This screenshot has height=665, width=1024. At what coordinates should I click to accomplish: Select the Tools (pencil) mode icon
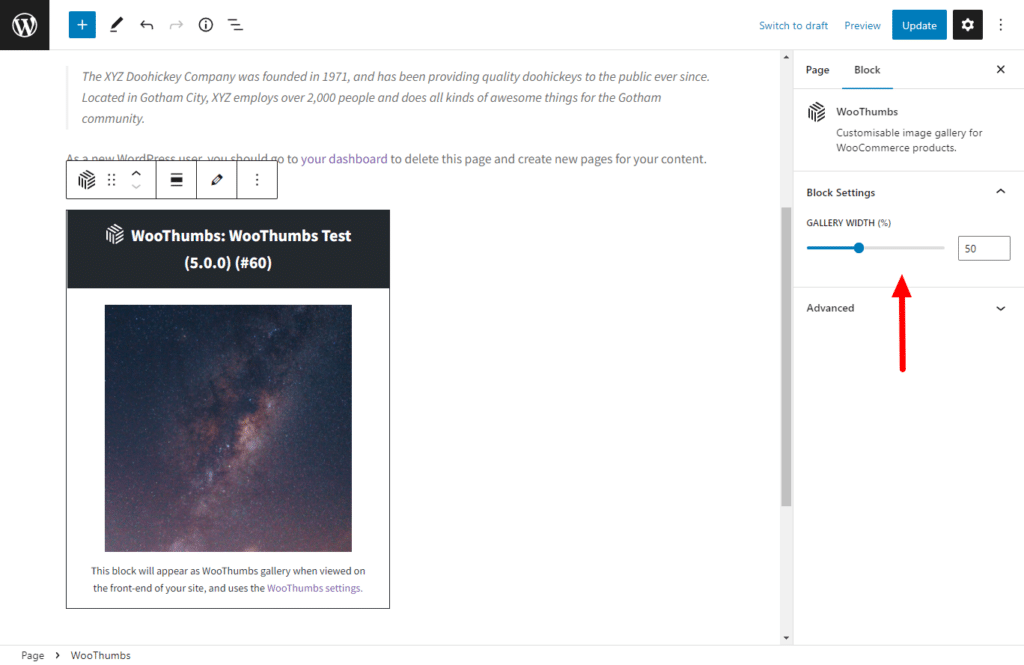tap(115, 24)
